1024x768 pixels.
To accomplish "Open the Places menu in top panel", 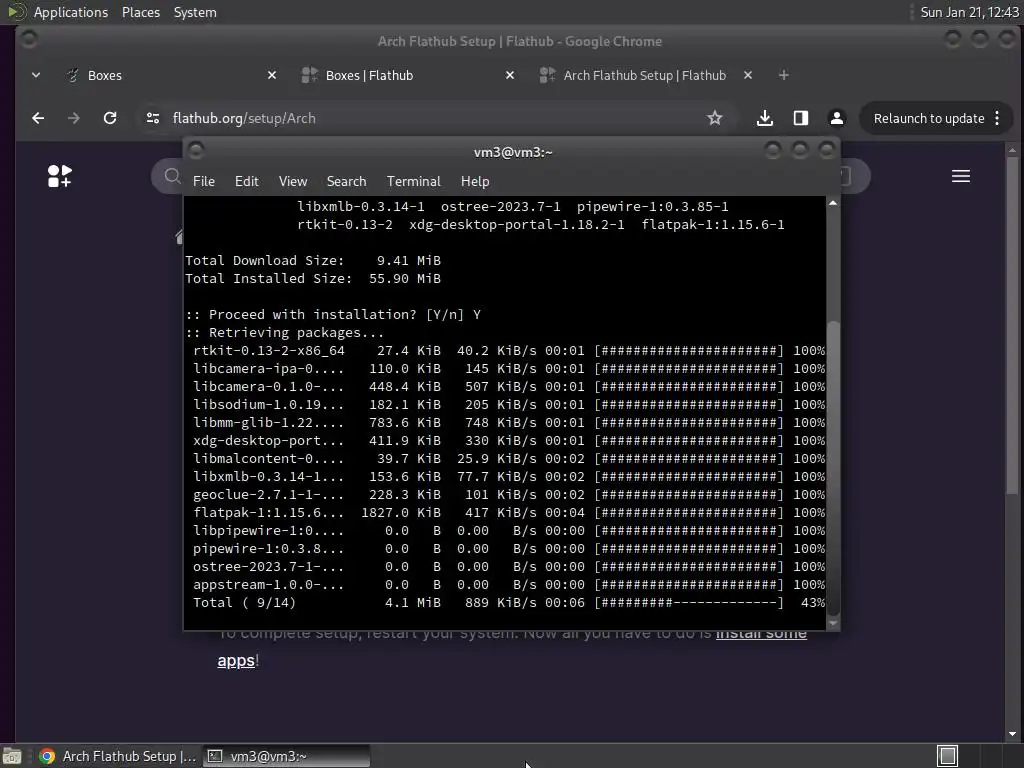I will (140, 12).
